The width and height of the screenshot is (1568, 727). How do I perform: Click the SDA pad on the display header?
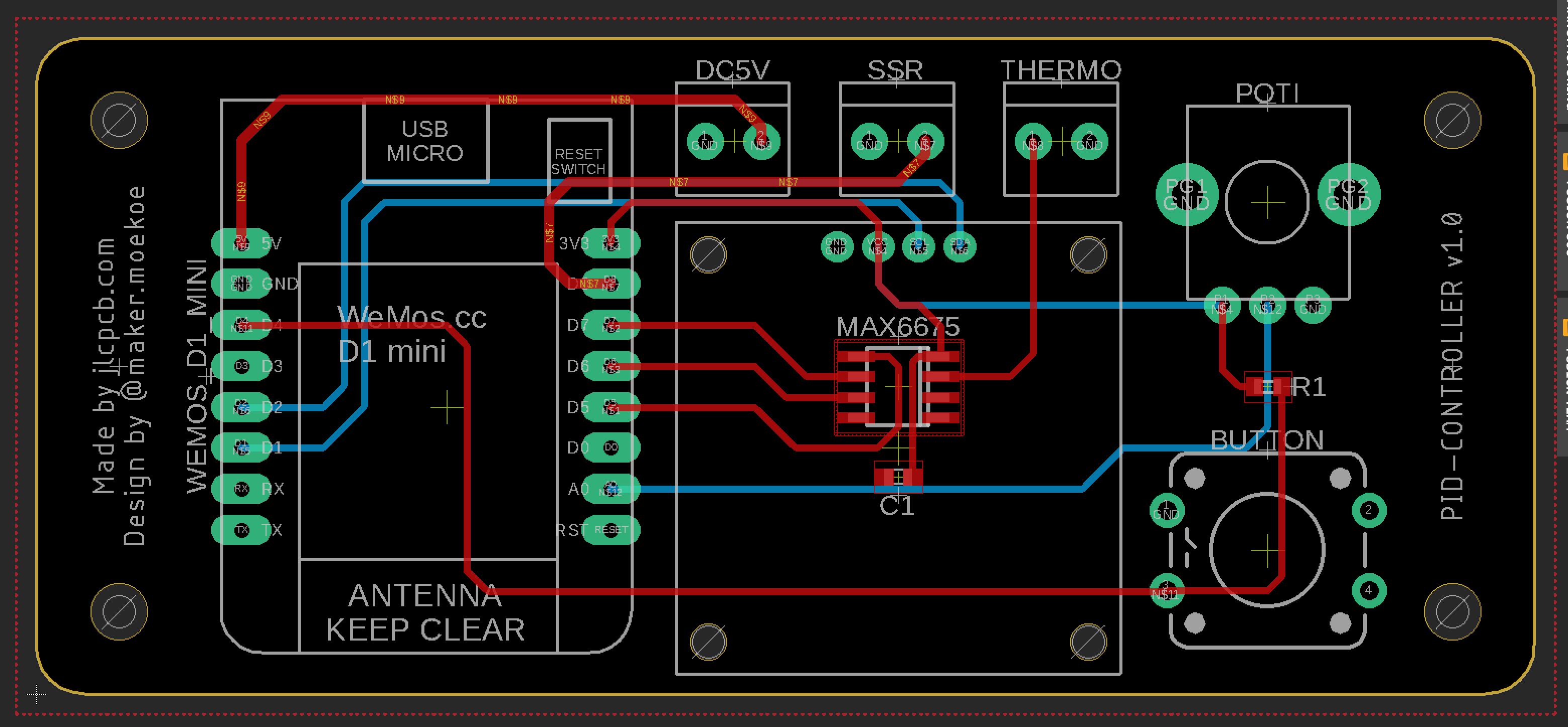tap(960, 246)
